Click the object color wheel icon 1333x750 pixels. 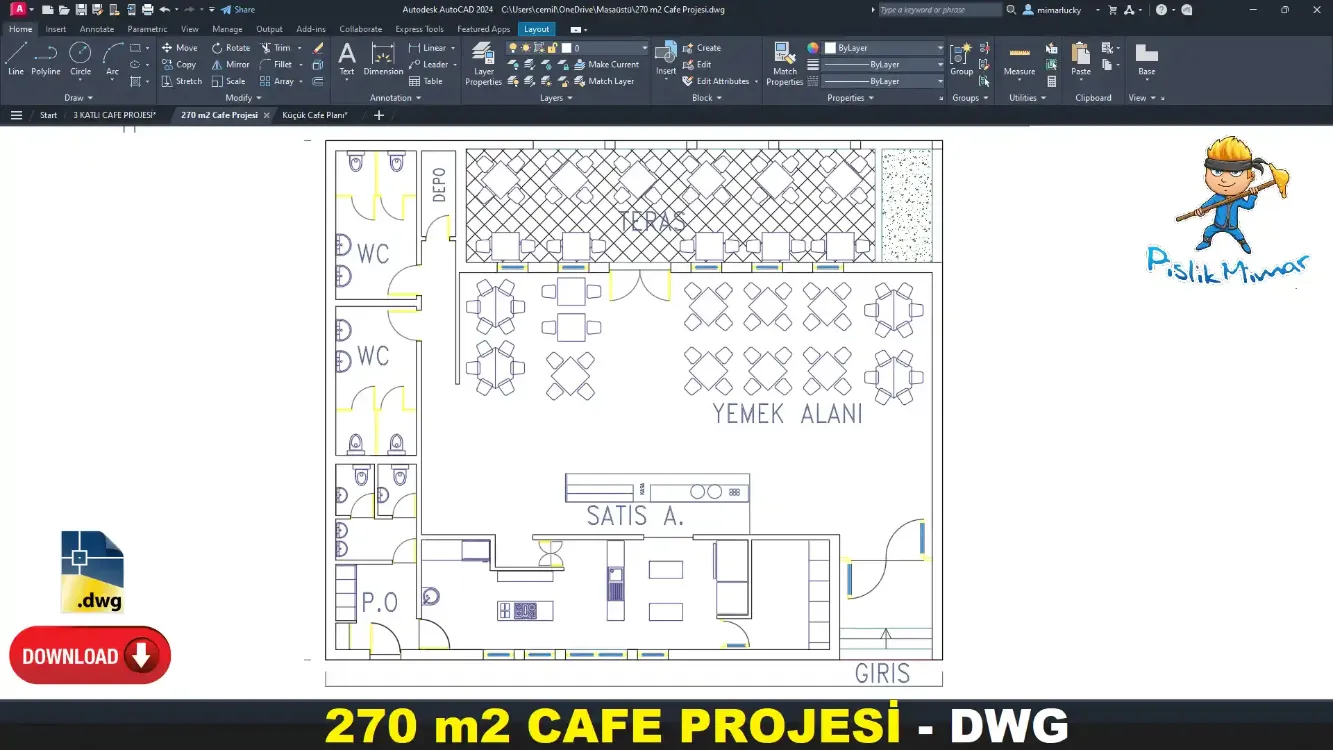[x=812, y=48]
